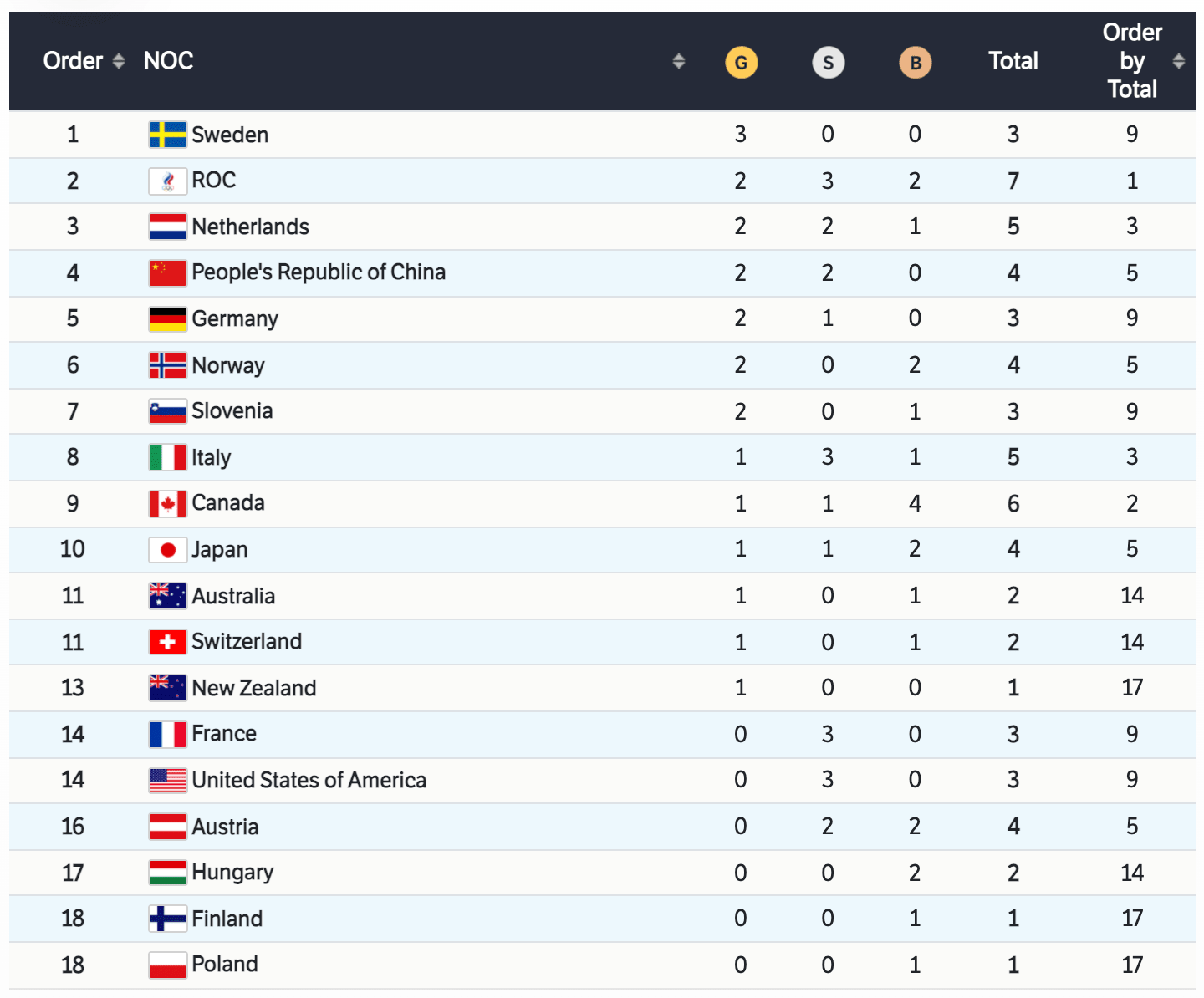Open People's Republic of China link
1204x998 pixels.
click(318, 272)
